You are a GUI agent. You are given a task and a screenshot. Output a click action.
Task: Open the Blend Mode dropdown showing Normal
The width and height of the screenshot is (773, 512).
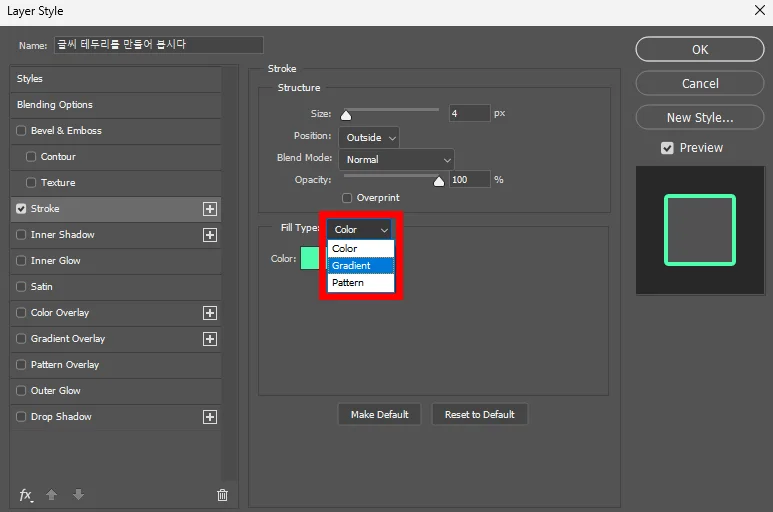396,160
